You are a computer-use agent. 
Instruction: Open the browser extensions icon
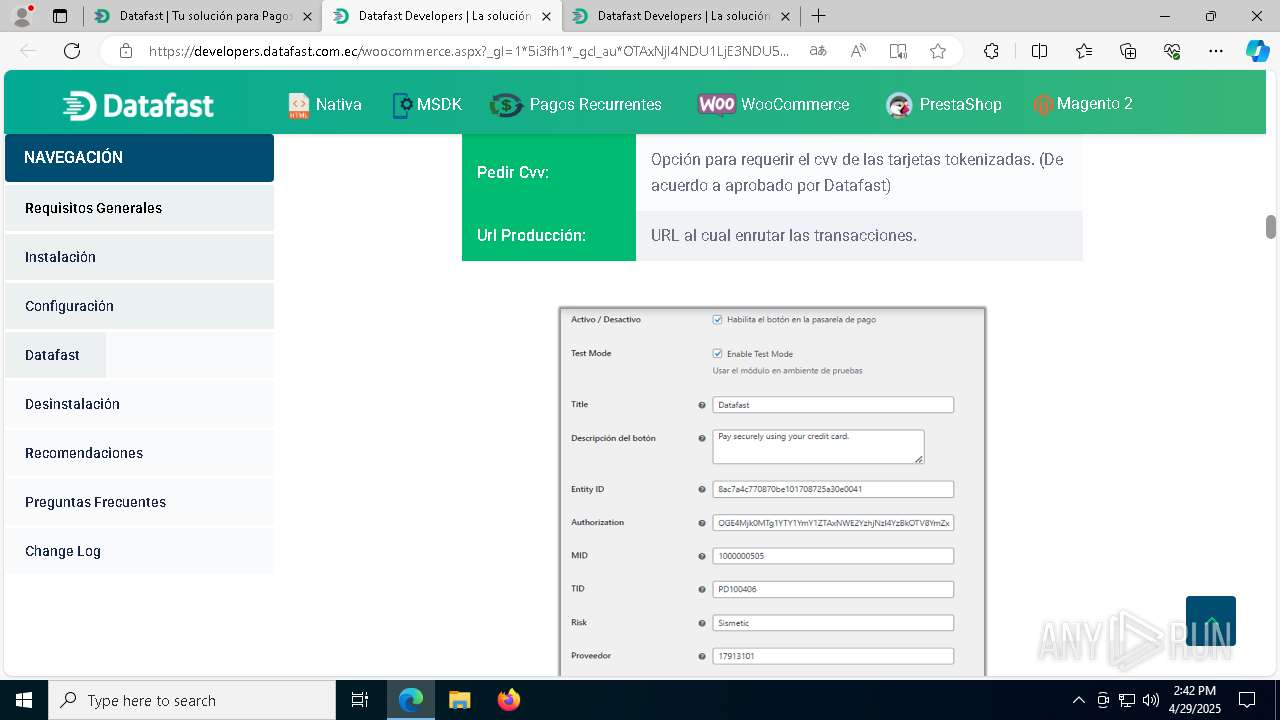[x=991, y=51]
